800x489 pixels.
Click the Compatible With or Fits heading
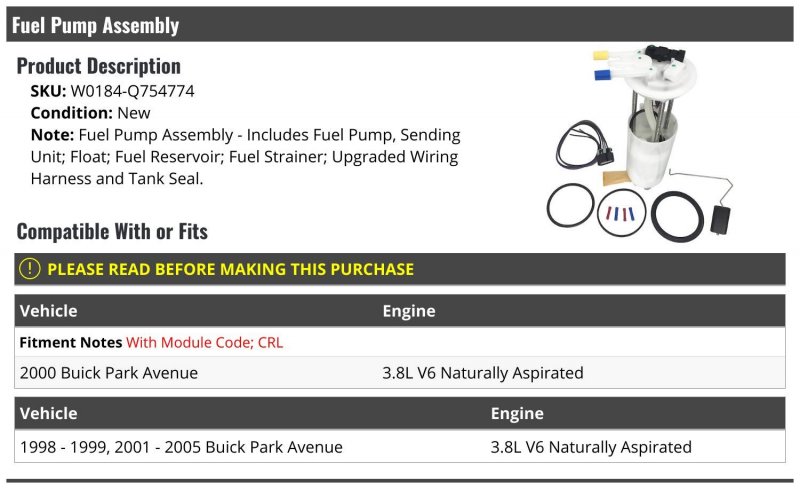(x=112, y=231)
